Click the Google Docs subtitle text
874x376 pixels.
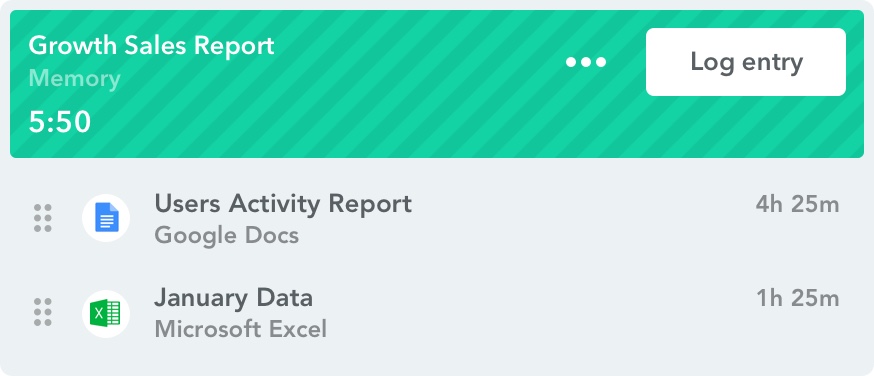227,236
